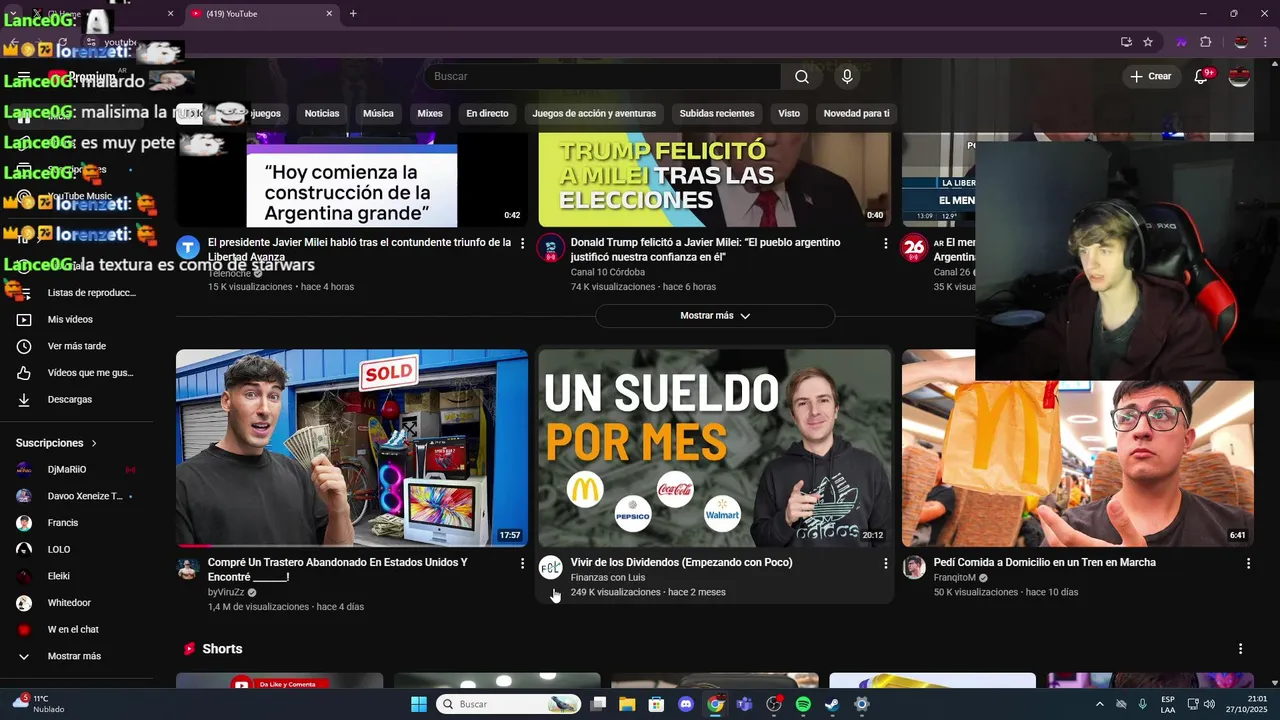Open options menu for Javier Milei video
The width and height of the screenshot is (1280, 720).
click(x=522, y=243)
